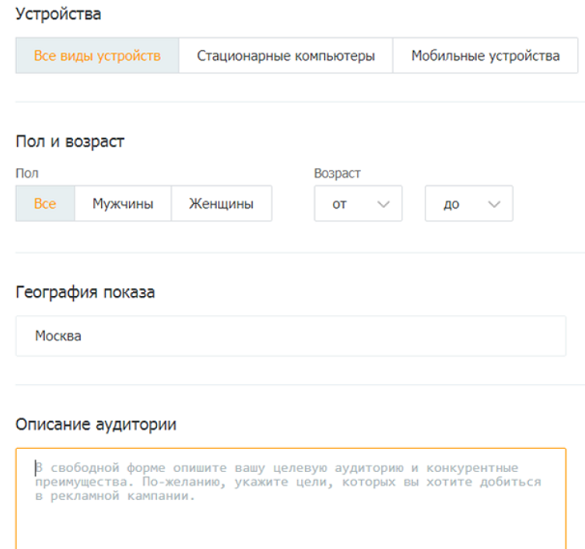Viewport: 585px width, 549px height.
Task: Click the 'Москва' geography input field
Action: [x=291, y=336]
